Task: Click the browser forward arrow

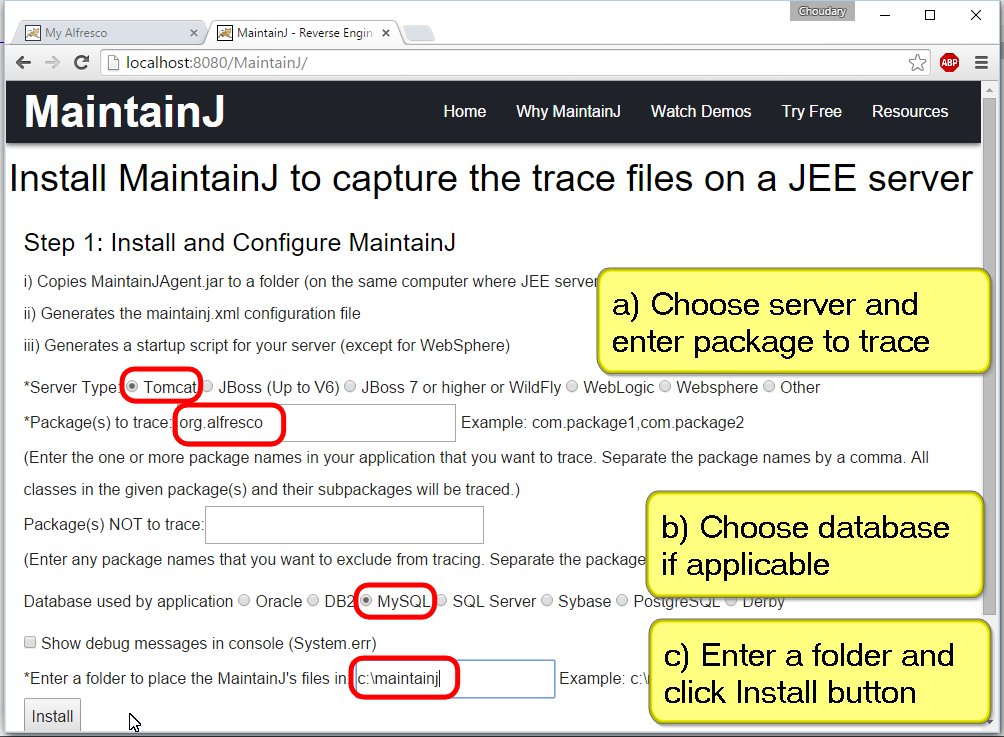Action: tap(53, 63)
